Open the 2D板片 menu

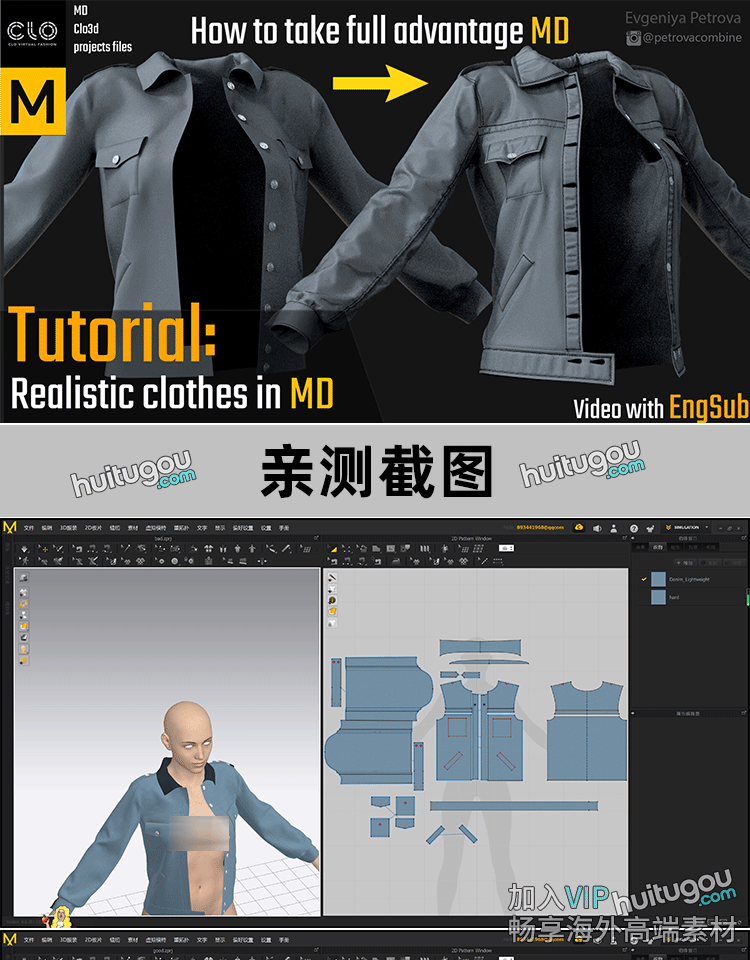[93, 527]
